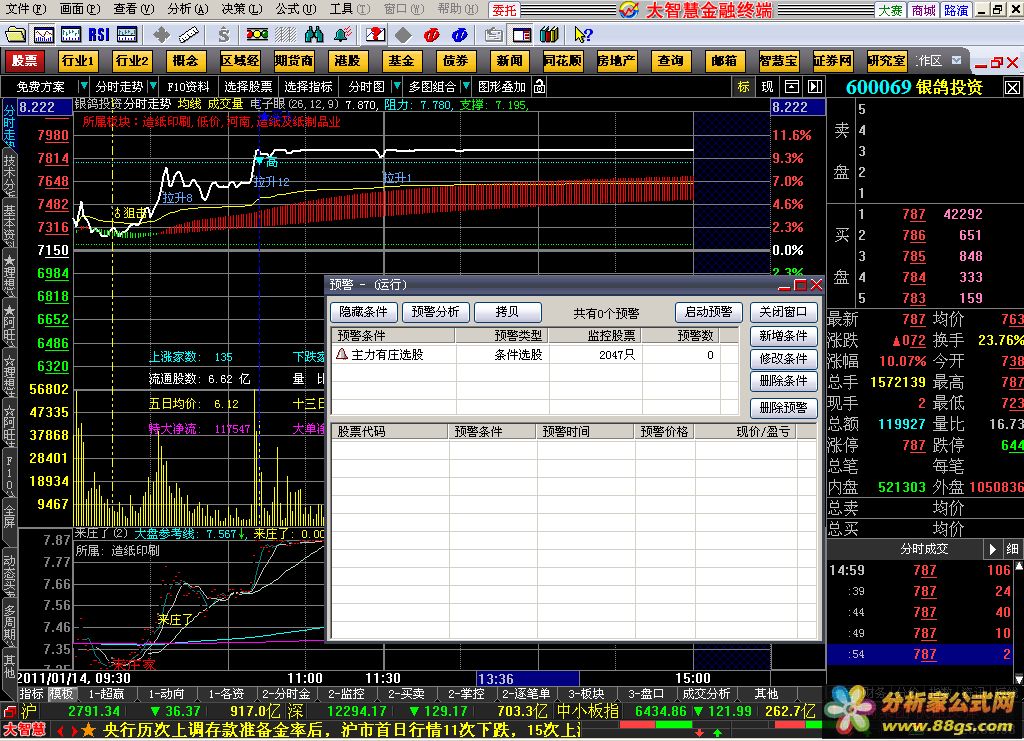The width and height of the screenshot is (1024, 741).
Task: Click the window layout toolbar icon
Action: pos(522,35)
